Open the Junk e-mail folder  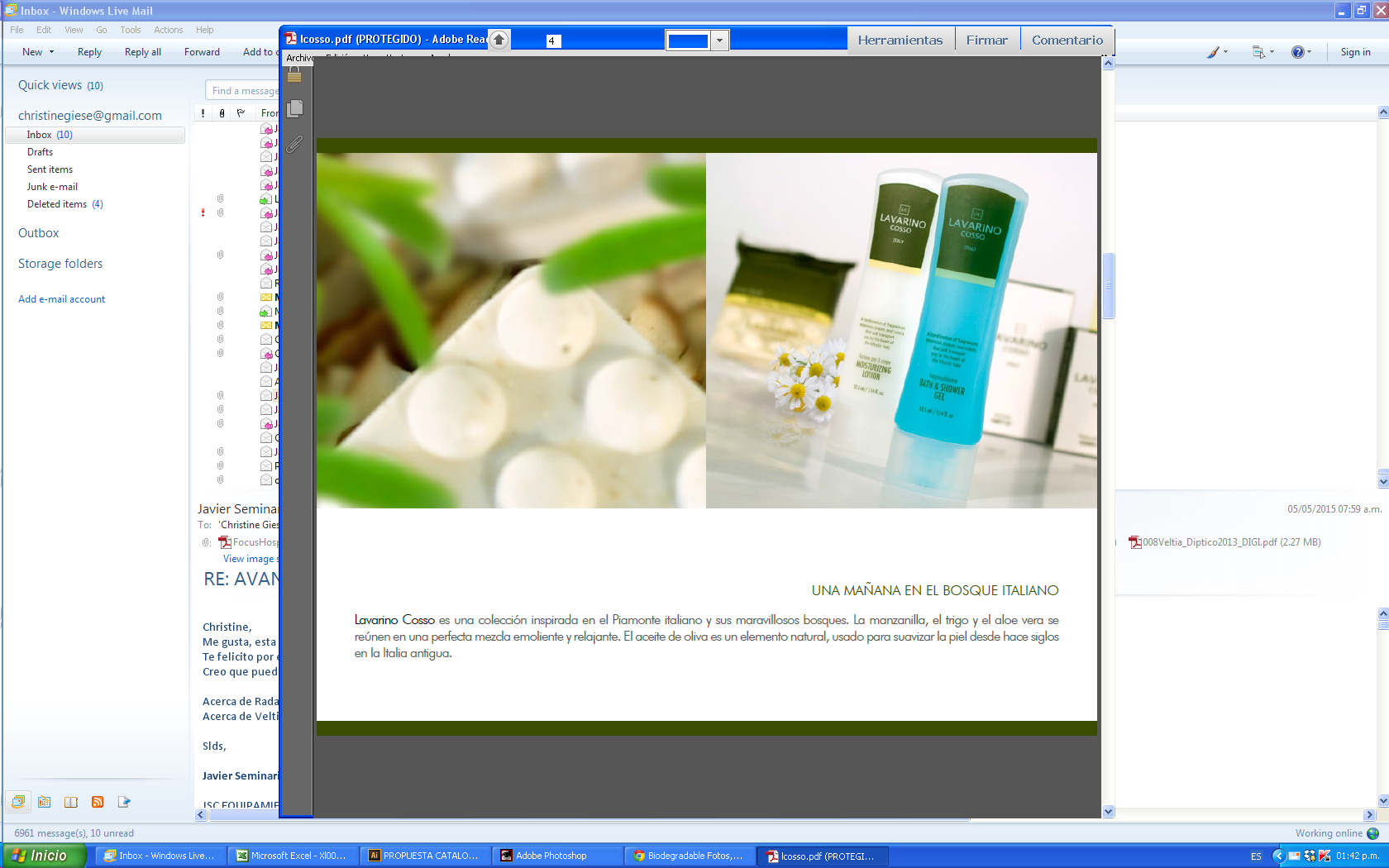click(x=52, y=187)
